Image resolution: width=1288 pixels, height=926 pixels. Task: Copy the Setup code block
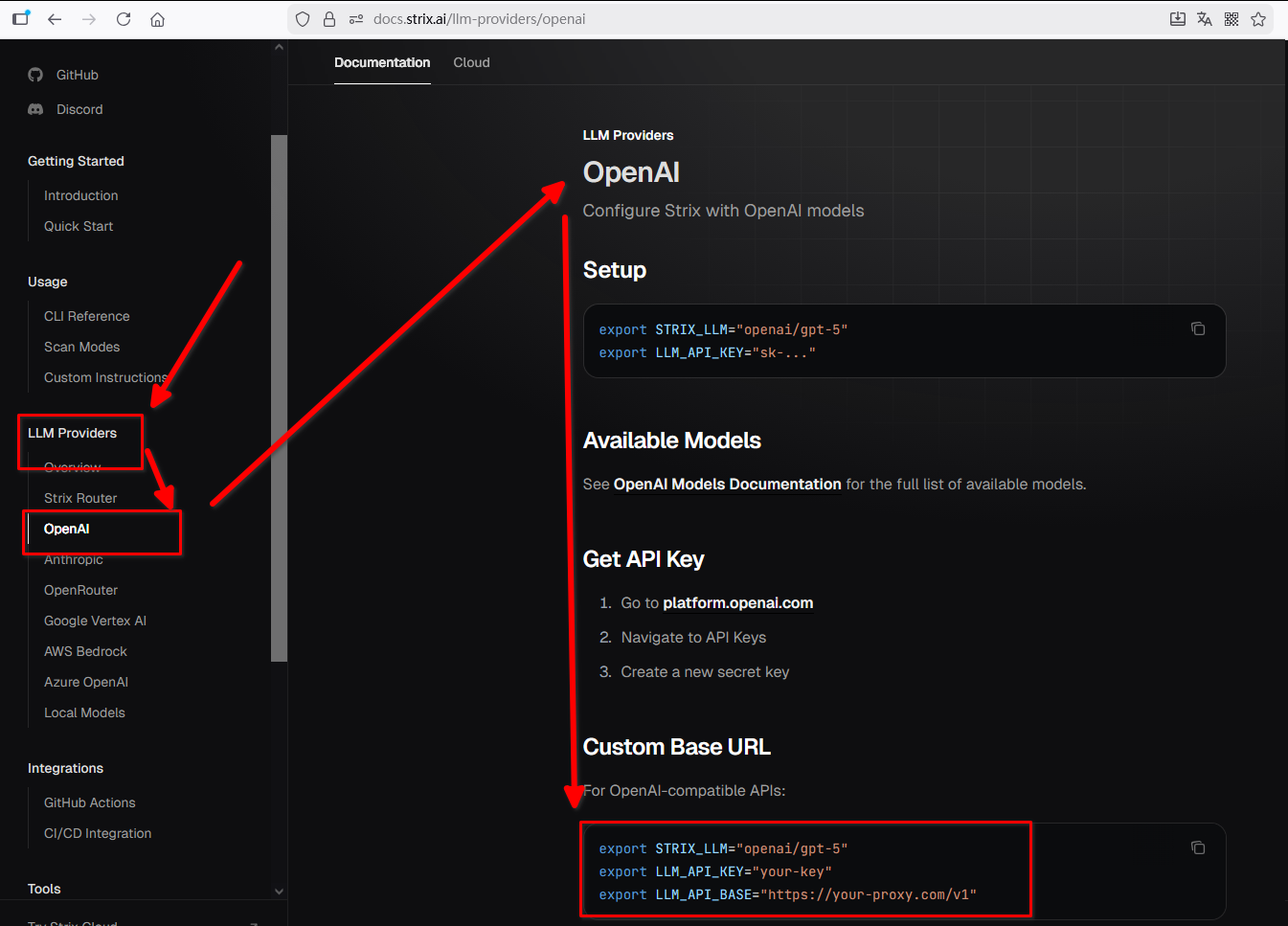[x=1197, y=328]
